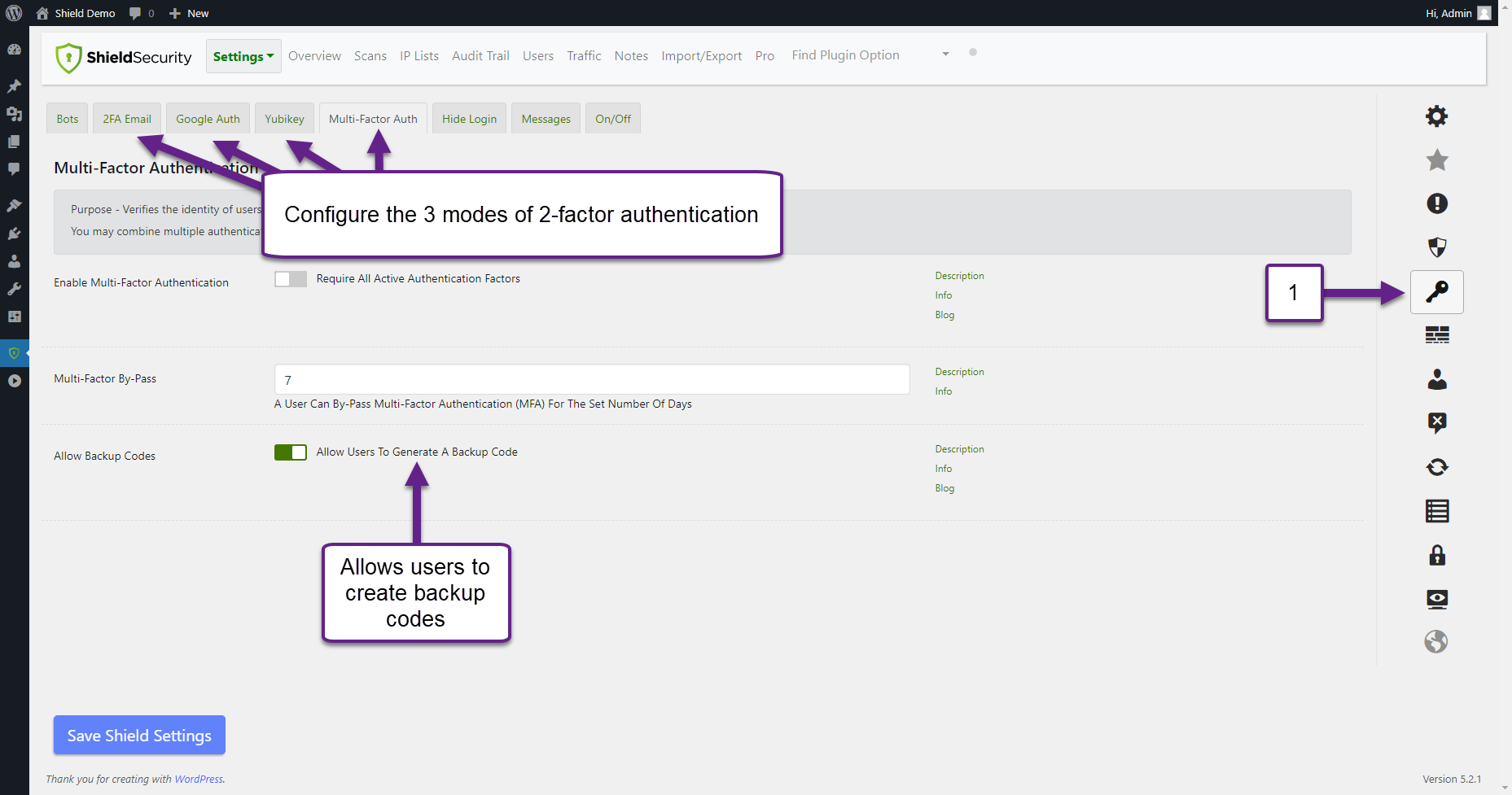Click the Save Shield Settings button

[x=138, y=735]
